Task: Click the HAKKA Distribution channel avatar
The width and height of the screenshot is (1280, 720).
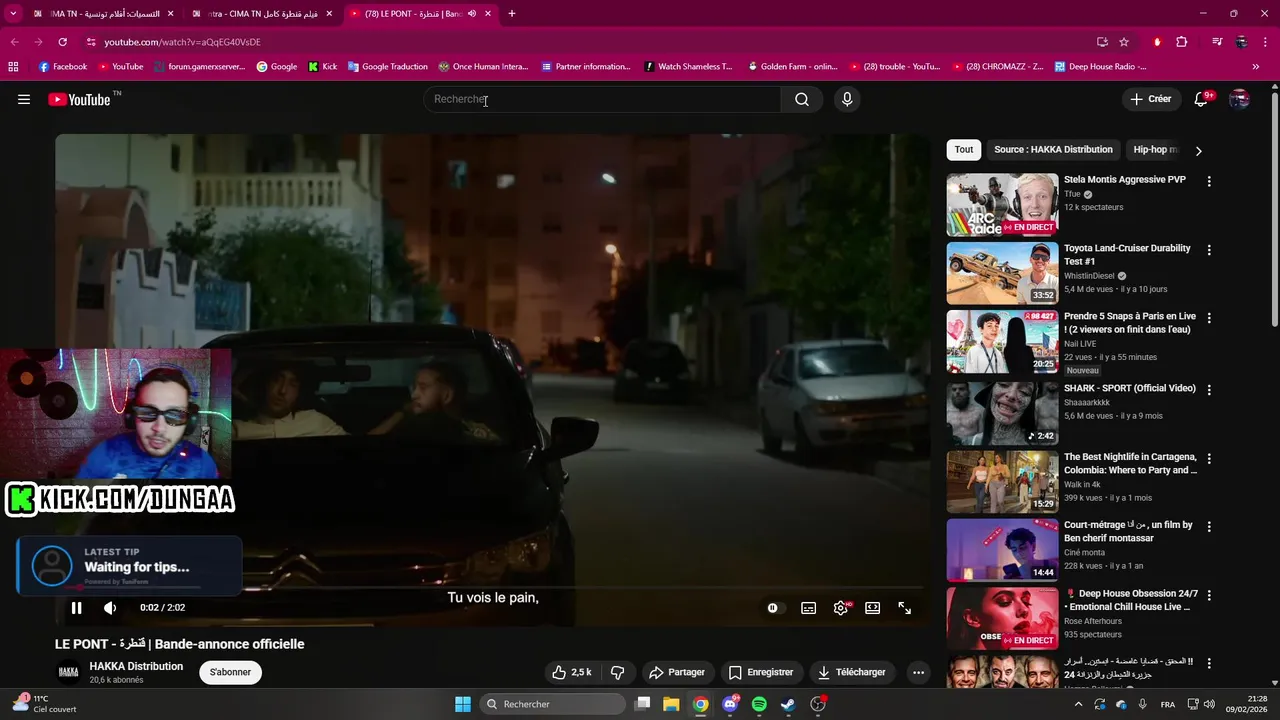Action: click(68, 672)
